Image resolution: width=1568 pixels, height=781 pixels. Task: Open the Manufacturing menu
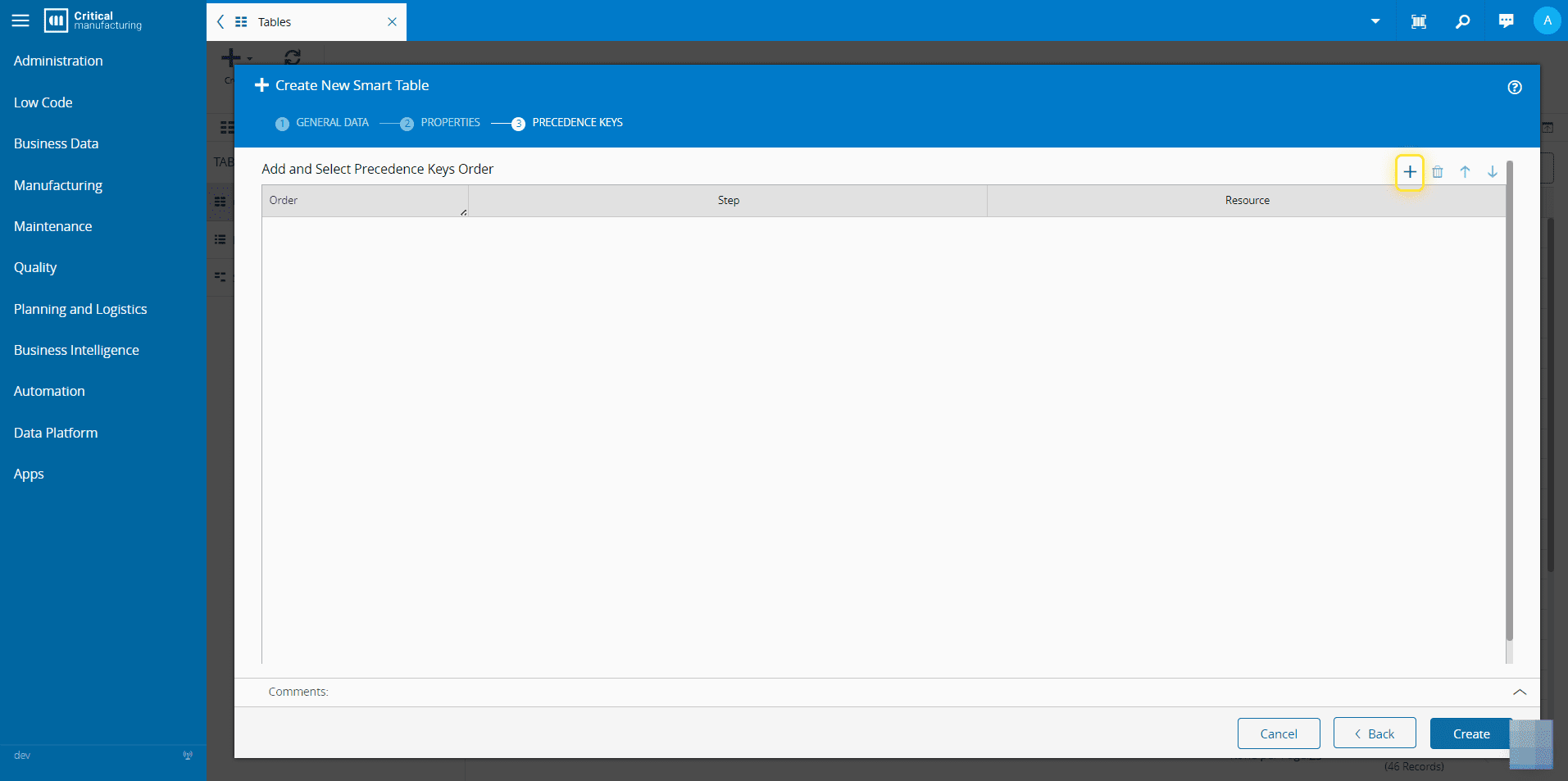(58, 185)
